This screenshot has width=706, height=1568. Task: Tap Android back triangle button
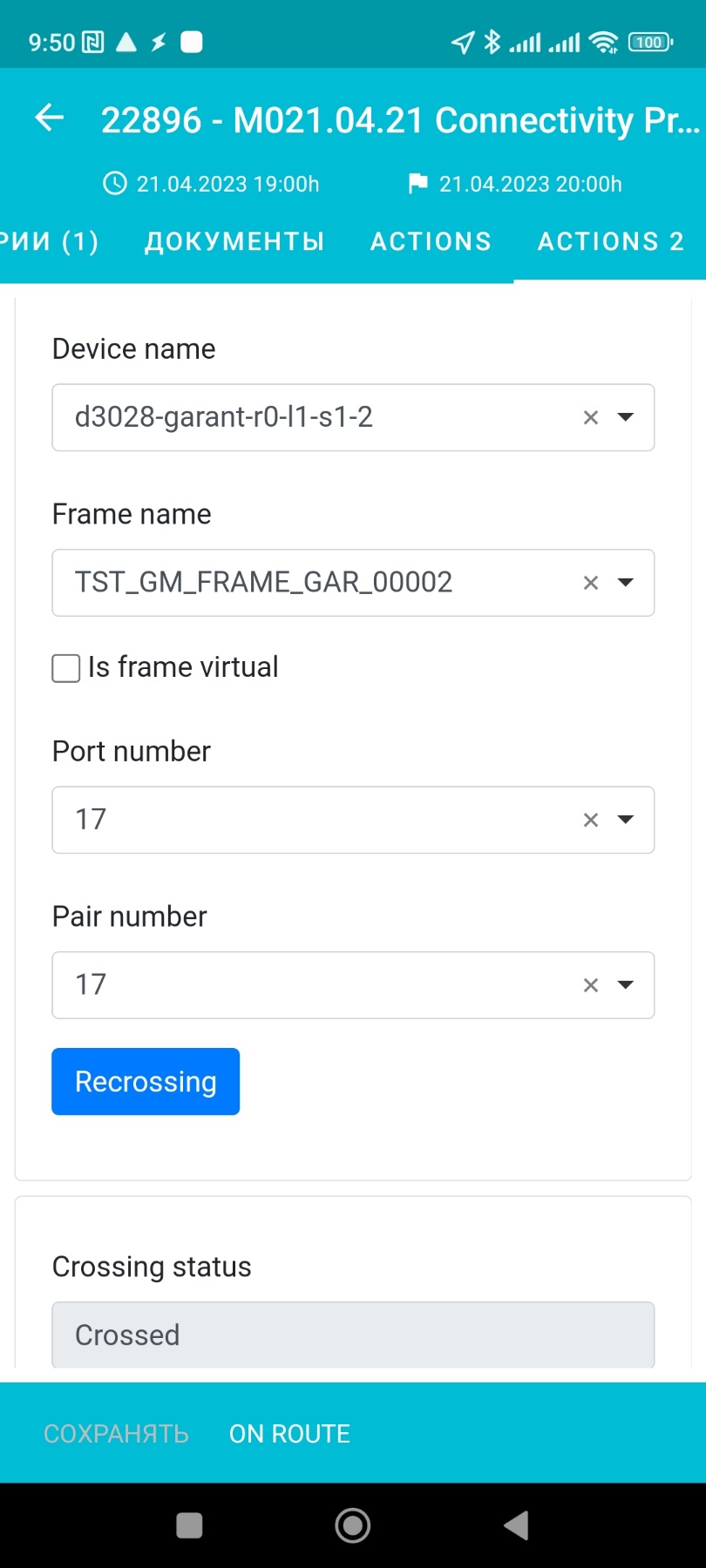(x=516, y=1525)
